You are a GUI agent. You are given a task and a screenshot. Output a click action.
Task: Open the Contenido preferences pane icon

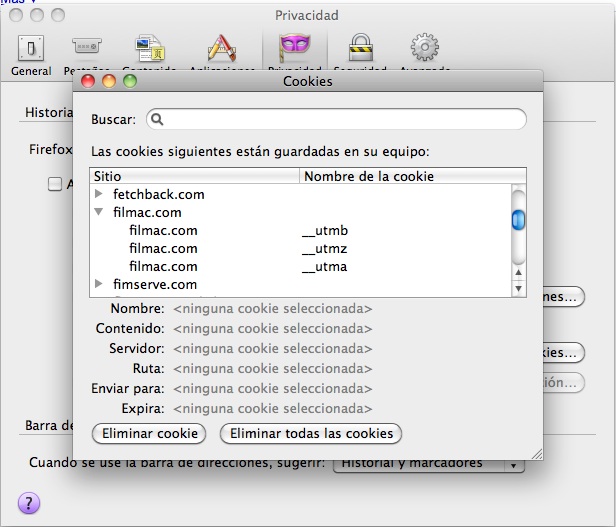pyautogui.click(x=151, y=48)
